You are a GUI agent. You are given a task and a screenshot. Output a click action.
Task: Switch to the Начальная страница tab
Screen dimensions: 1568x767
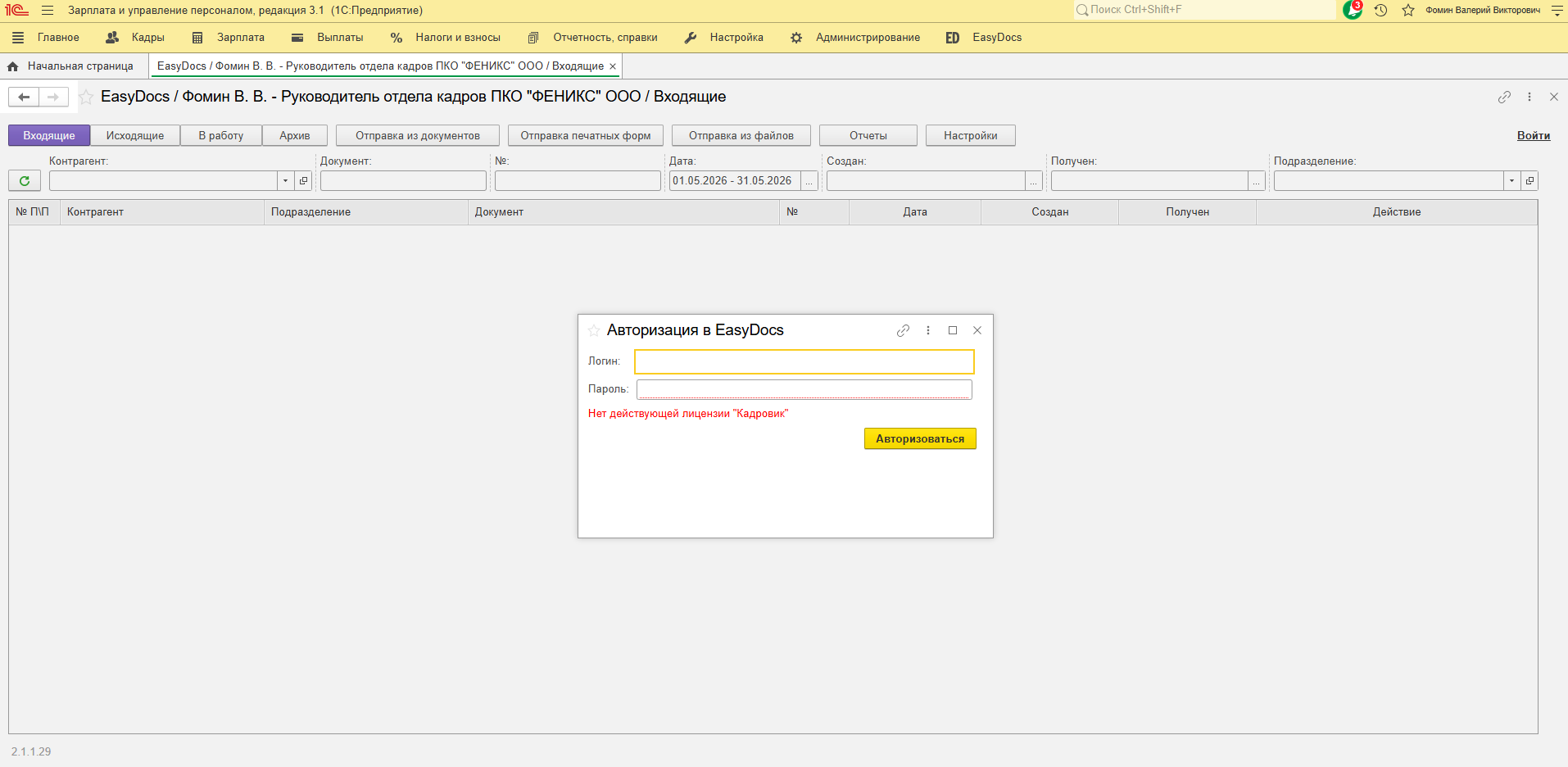coord(80,66)
